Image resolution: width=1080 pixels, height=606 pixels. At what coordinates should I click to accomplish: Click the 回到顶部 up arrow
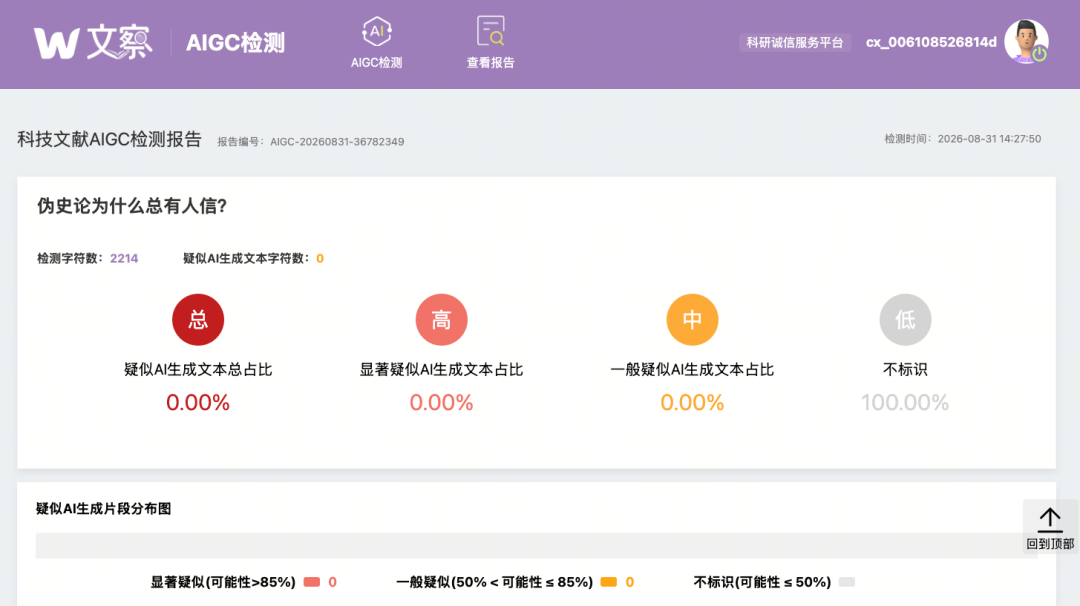(x=1050, y=520)
